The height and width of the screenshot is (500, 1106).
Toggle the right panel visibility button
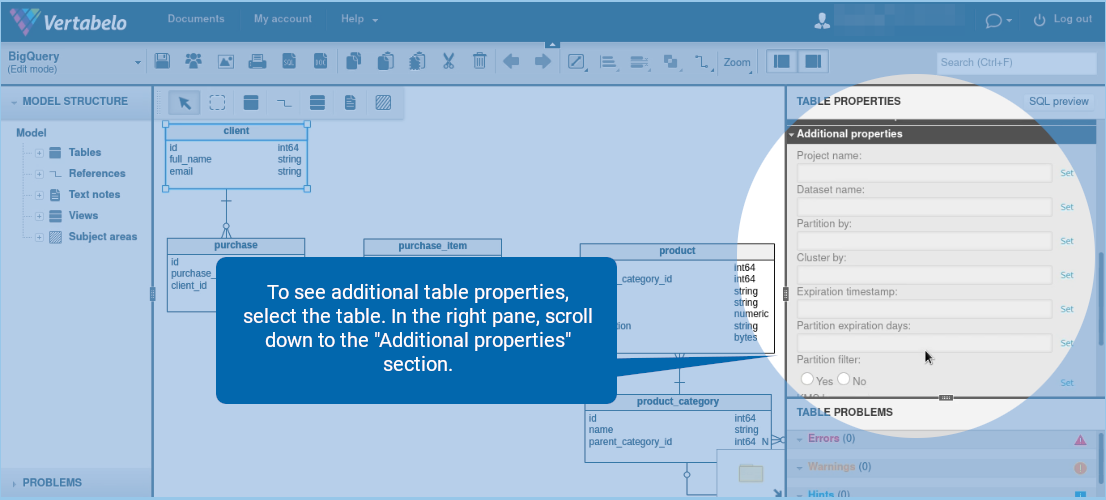pos(813,61)
